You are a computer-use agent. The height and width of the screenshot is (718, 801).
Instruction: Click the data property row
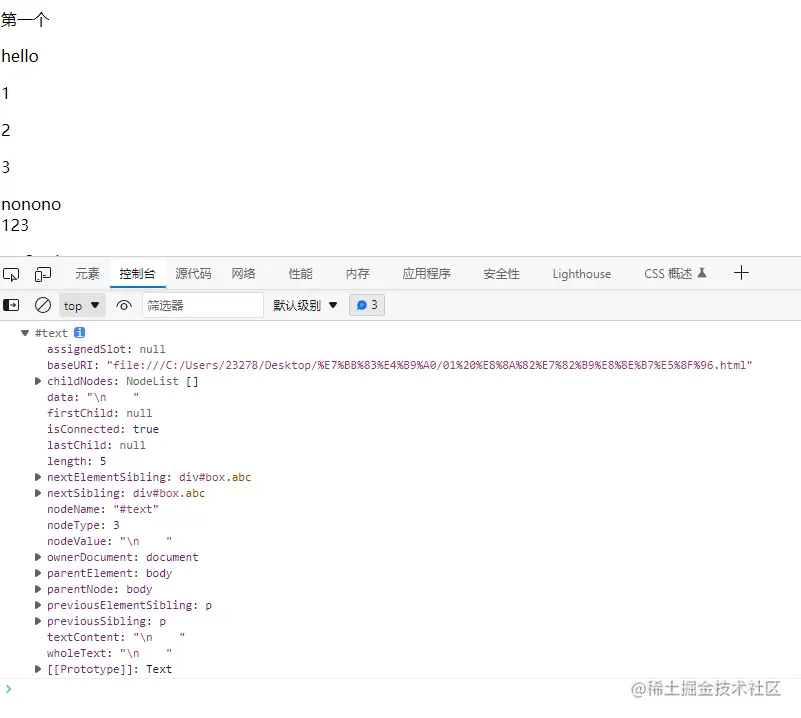pyautogui.click(x=93, y=397)
